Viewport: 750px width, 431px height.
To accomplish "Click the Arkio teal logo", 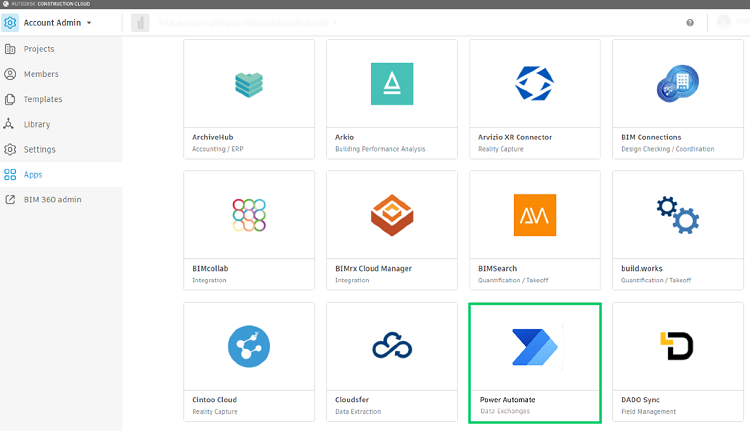I will coord(392,84).
